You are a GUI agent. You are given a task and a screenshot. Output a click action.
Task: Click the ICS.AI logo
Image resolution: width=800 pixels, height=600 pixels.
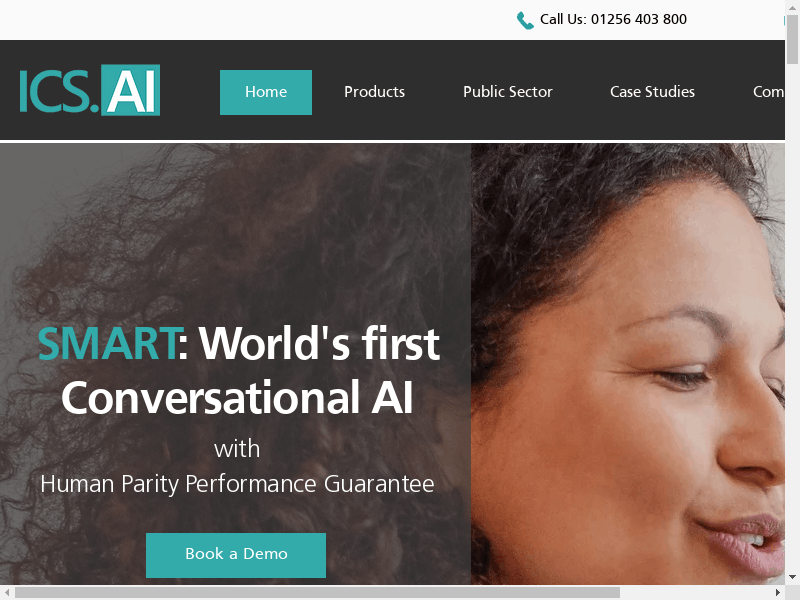point(90,90)
